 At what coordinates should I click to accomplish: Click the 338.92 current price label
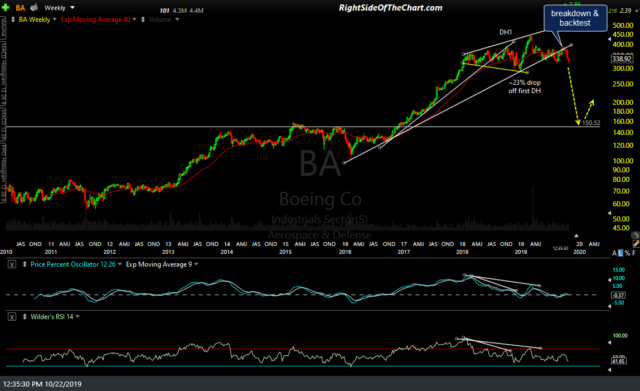pos(622,59)
